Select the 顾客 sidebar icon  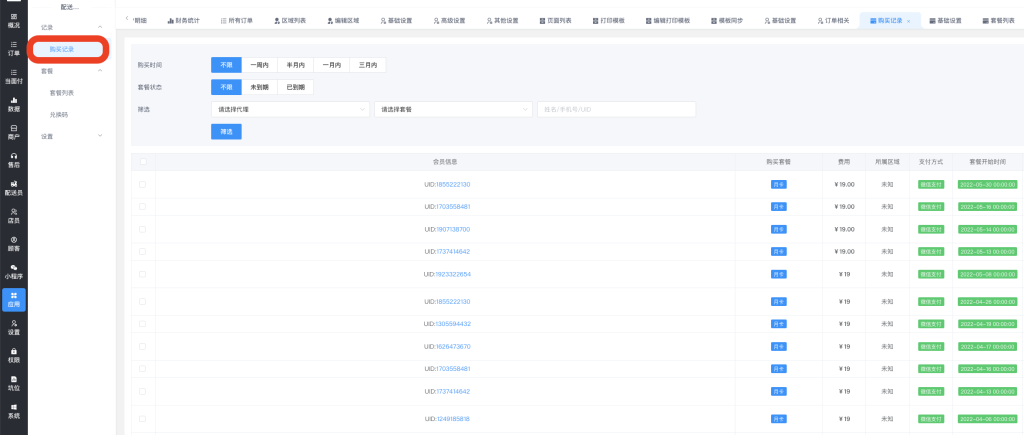pos(13,243)
